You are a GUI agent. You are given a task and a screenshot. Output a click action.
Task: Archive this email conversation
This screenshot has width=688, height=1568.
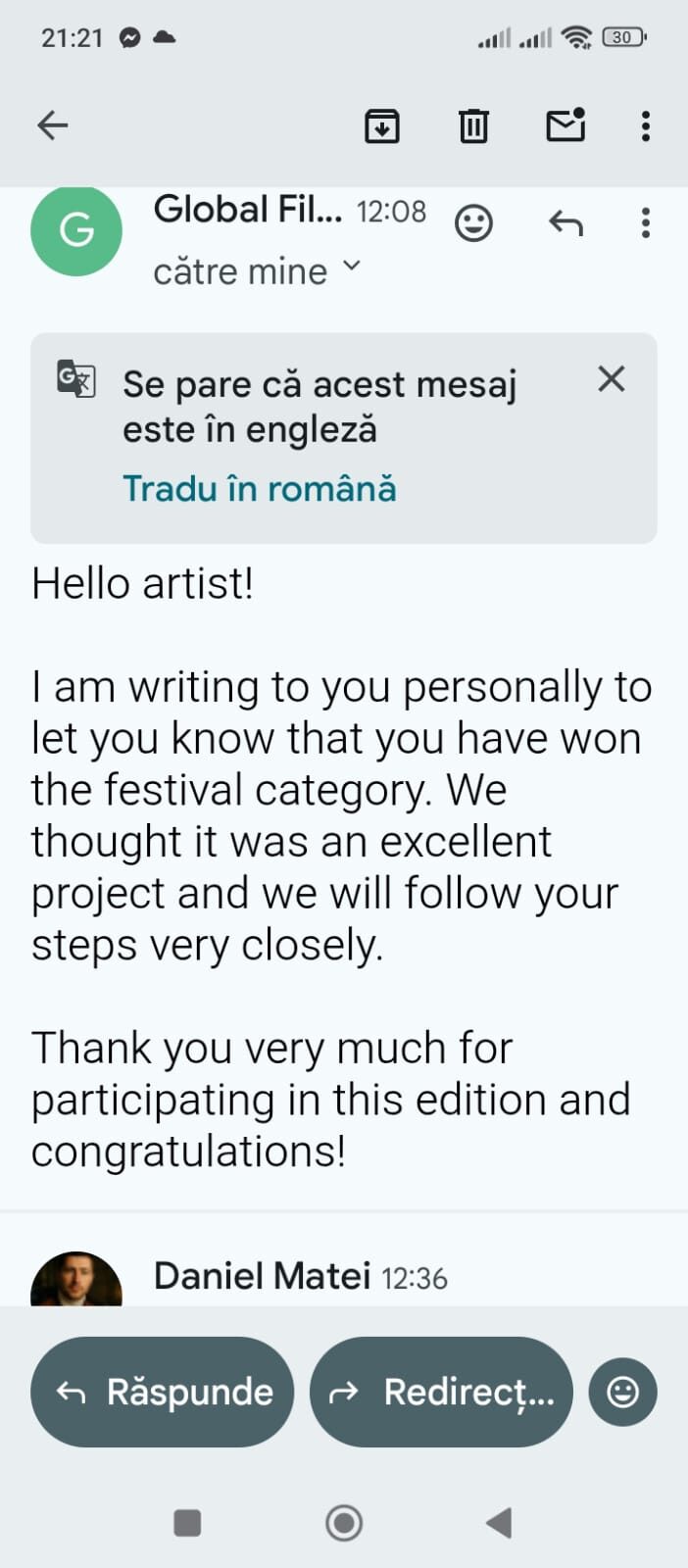pos(381,126)
